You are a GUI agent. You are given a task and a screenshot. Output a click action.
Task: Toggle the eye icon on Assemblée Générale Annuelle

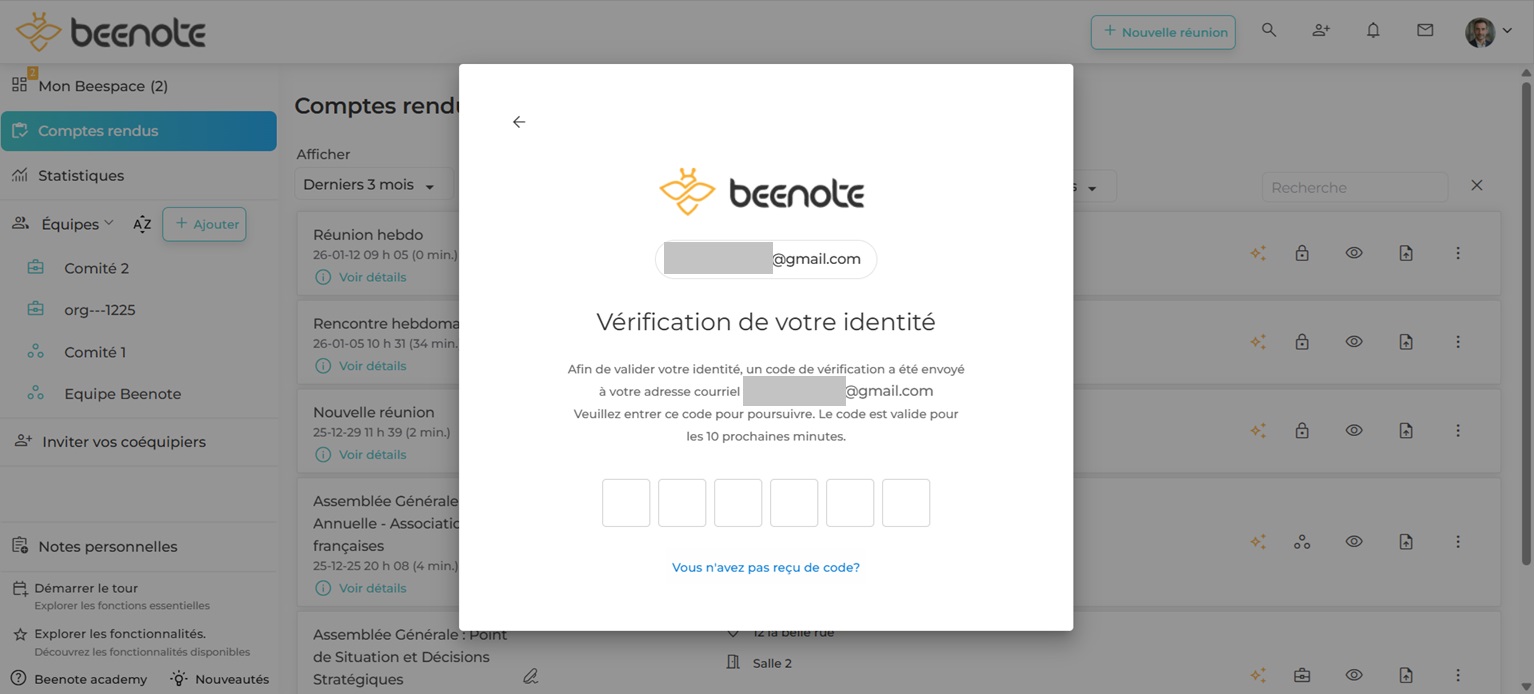click(1354, 541)
